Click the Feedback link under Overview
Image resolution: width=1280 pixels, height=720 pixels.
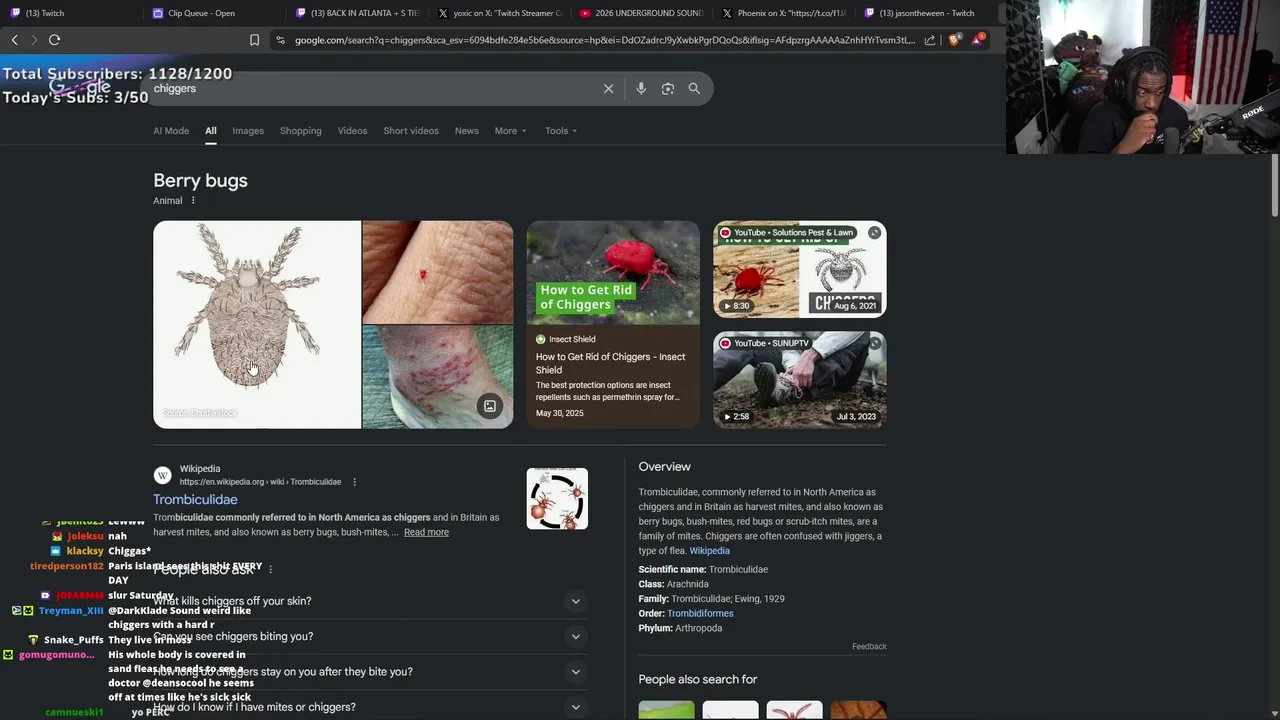tap(869, 647)
